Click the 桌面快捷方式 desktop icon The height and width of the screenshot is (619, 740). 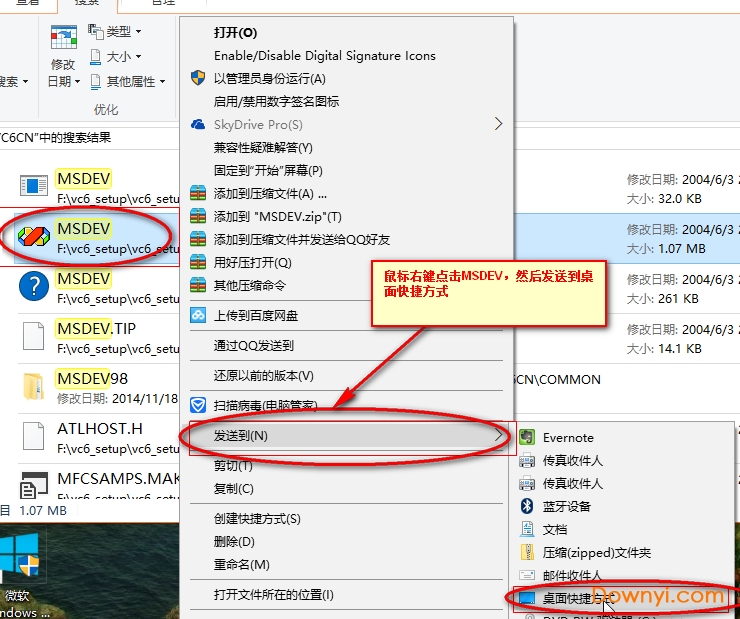(x=527, y=598)
